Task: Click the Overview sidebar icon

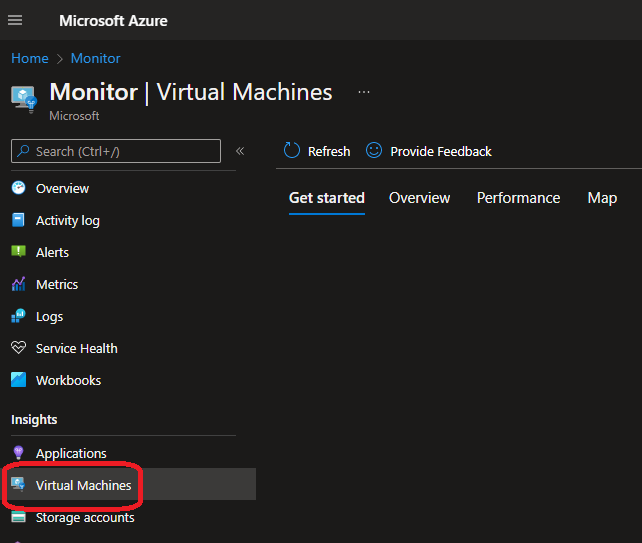Action: click(x=18, y=188)
